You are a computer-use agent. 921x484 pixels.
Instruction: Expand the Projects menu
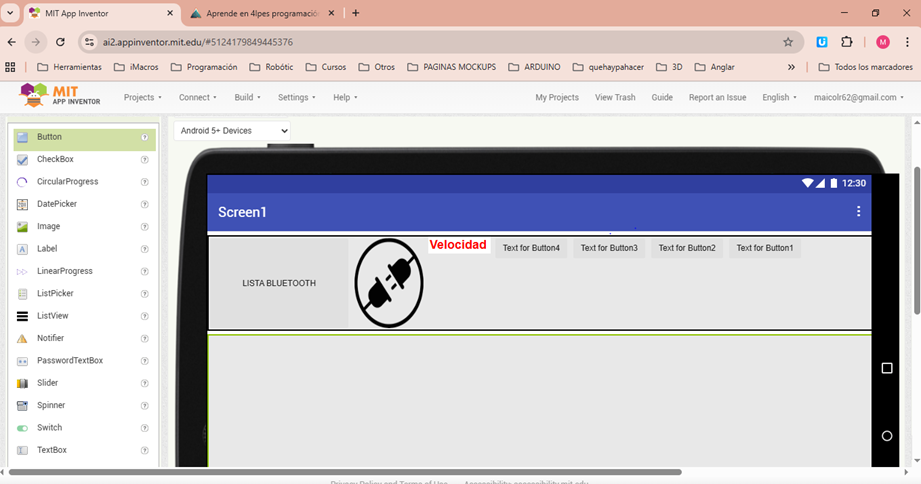tap(142, 98)
